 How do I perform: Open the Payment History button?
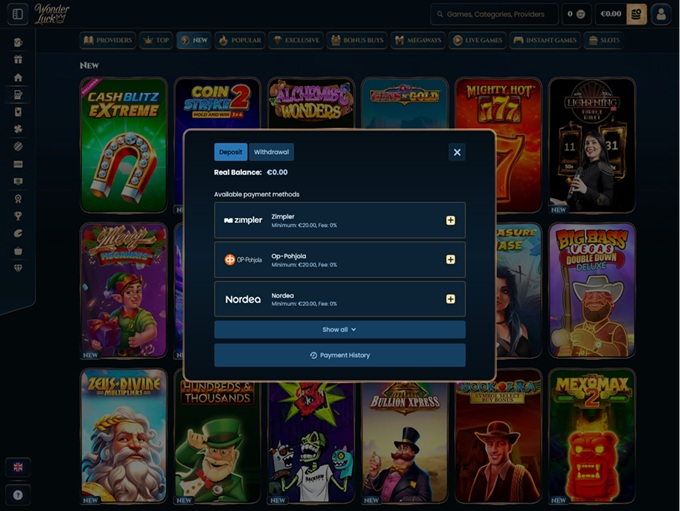[x=339, y=355]
